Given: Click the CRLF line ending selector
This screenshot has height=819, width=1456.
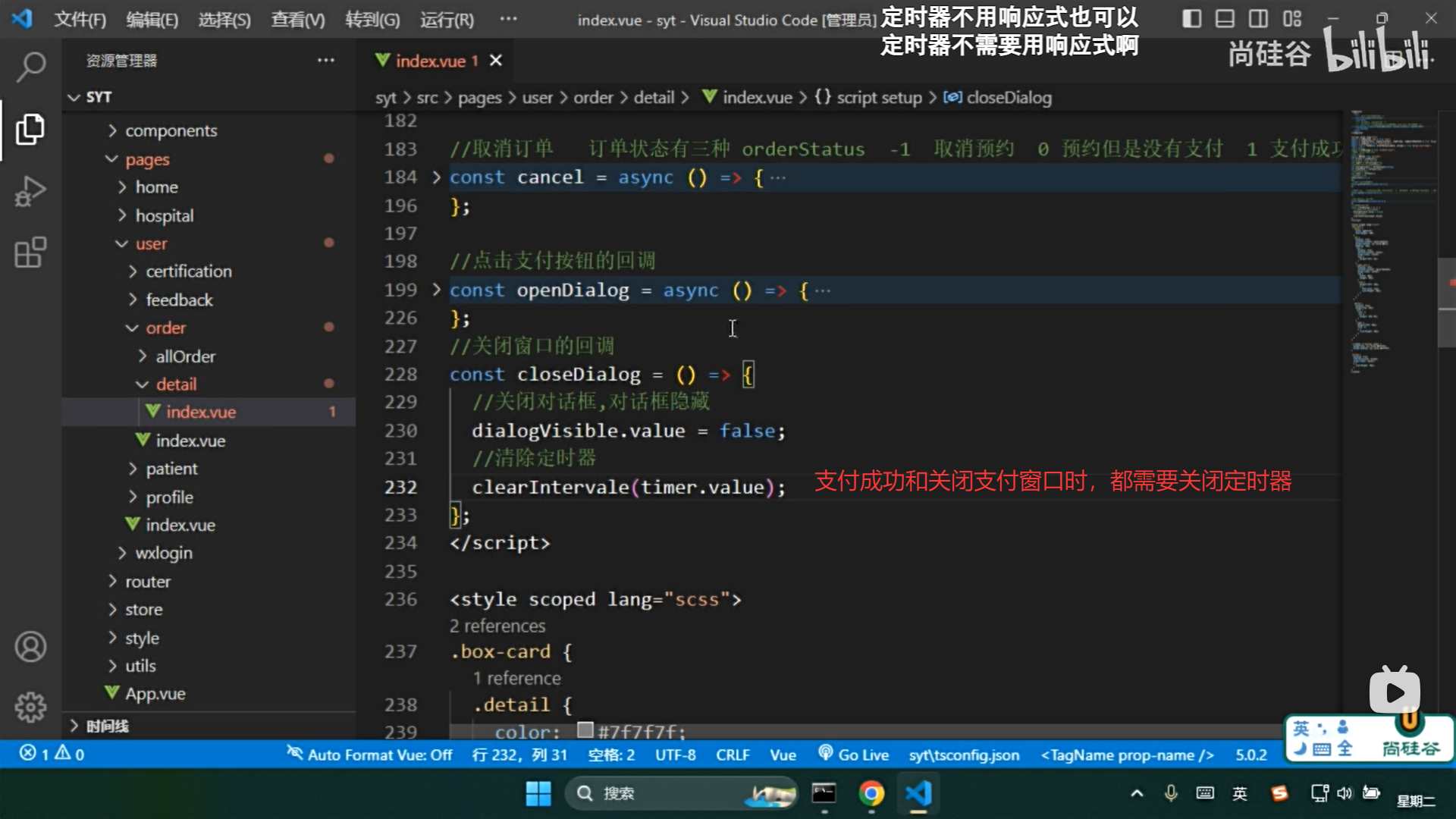Looking at the screenshot, I should click(732, 755).
